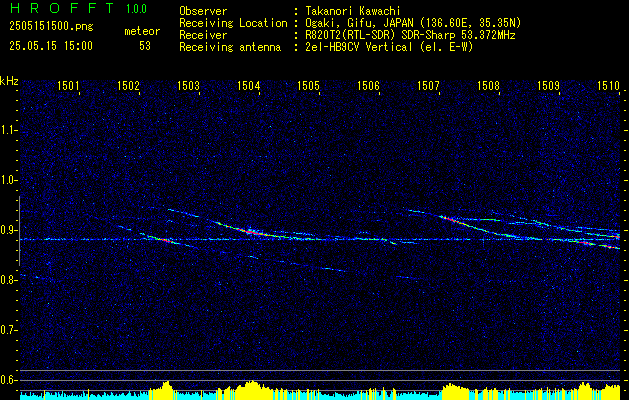Select the location text Ogaki, Gifu, JAPAN
Viewport: 629px width, 400px height.
pyautogui.click(x=359, y=23)
